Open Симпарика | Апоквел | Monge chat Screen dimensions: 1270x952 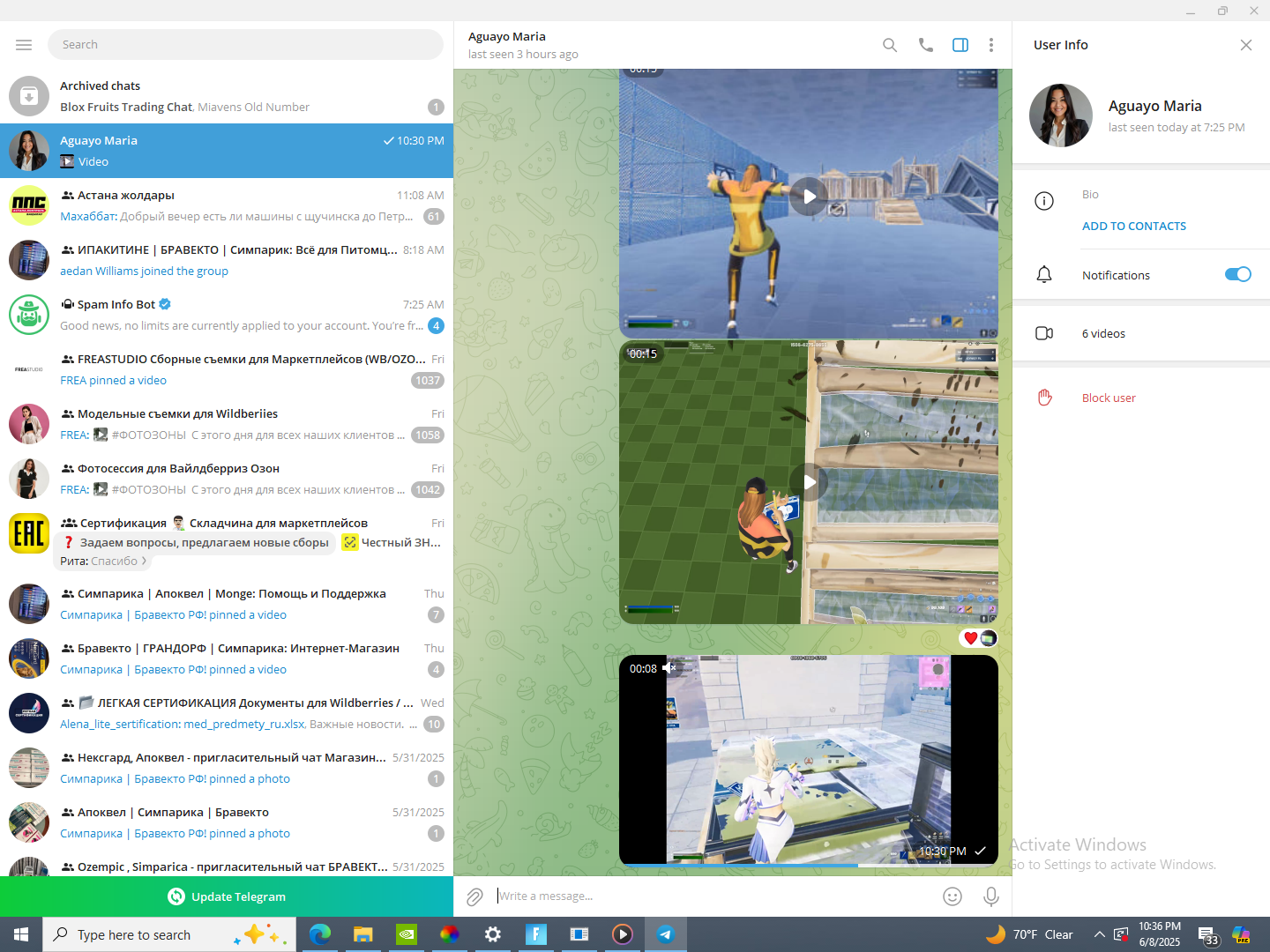click(x=227, y=604)
